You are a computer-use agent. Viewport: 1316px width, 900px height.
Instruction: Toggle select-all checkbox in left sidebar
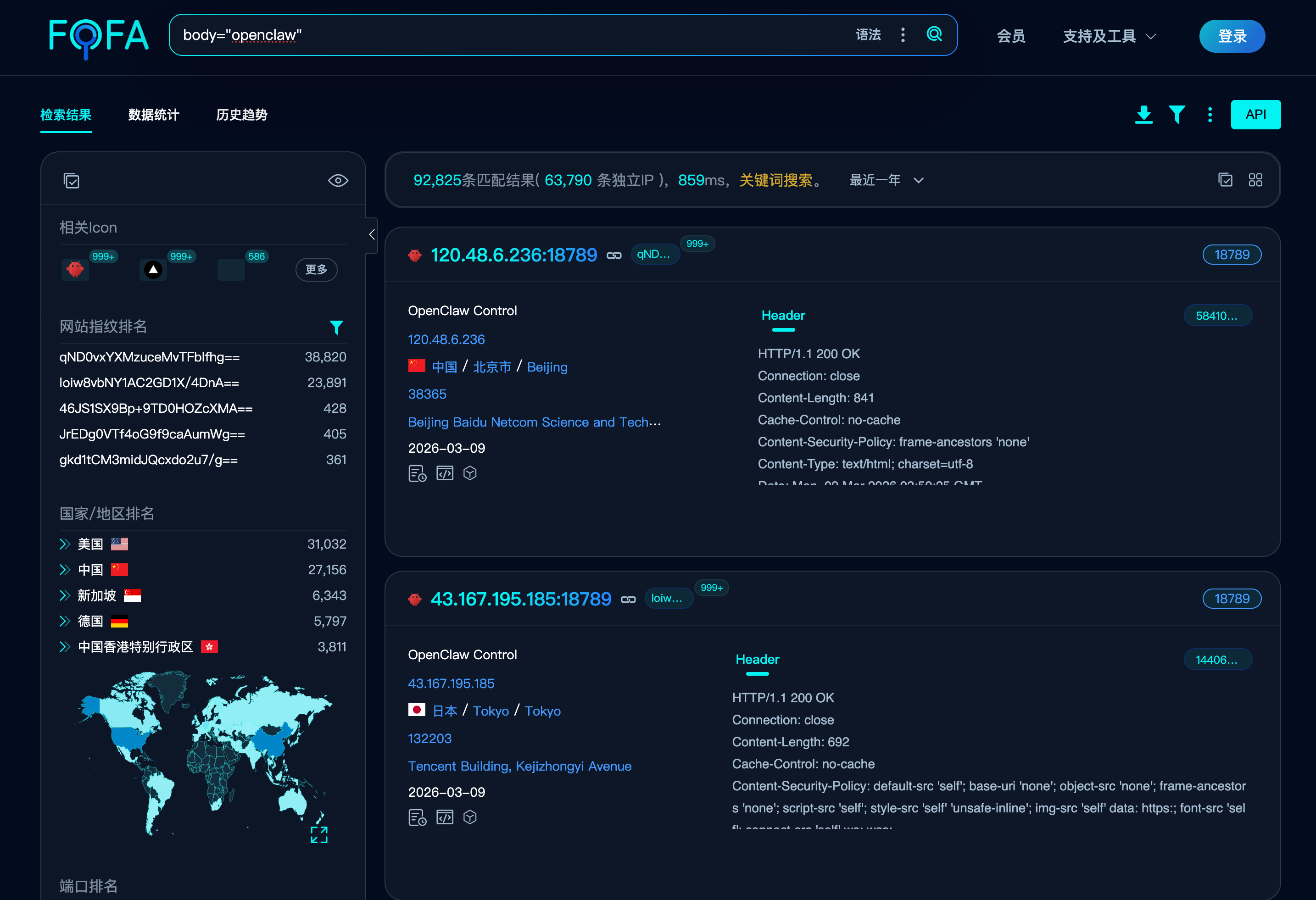coord(71,181)
